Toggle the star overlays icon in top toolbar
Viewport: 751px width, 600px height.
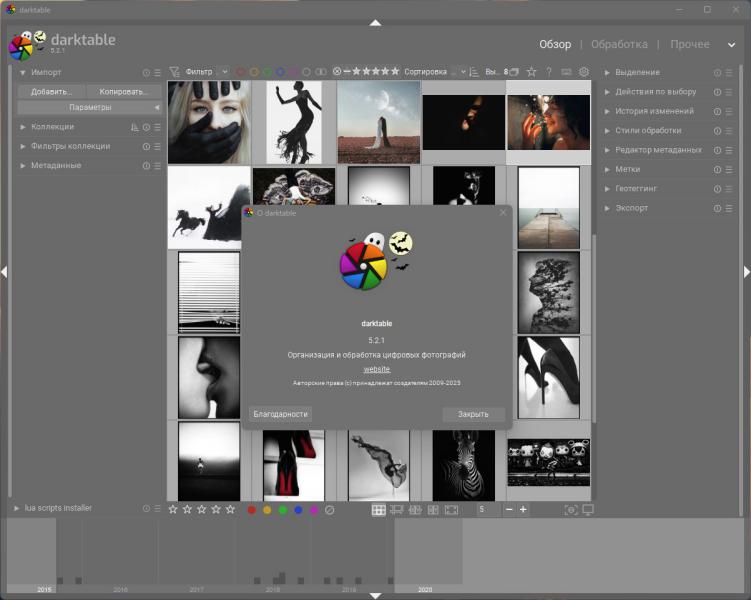pyautogui.click(x=531, y=72)
